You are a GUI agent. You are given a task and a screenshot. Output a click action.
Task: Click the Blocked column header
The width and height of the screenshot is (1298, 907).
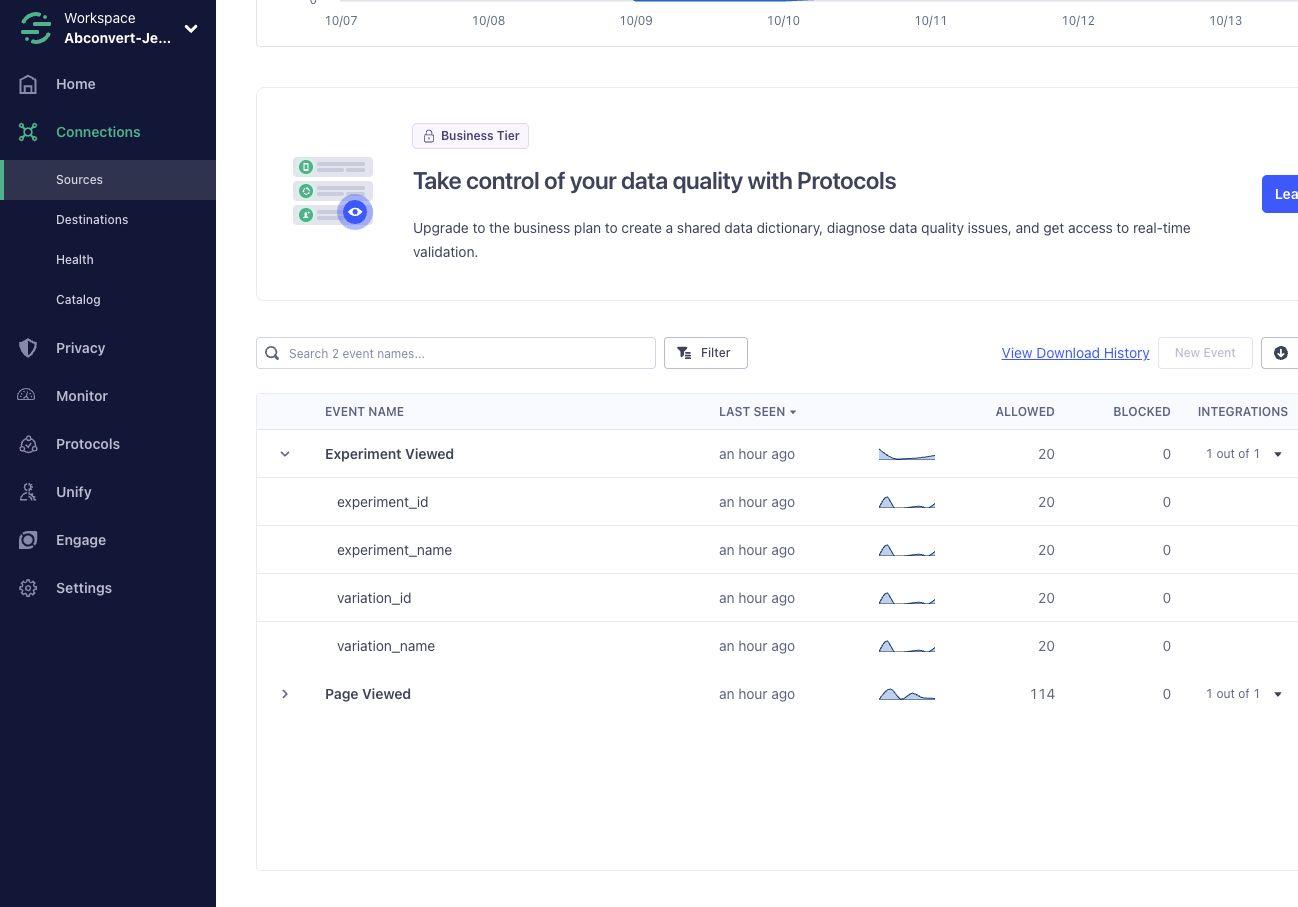tap(1142, 412)
